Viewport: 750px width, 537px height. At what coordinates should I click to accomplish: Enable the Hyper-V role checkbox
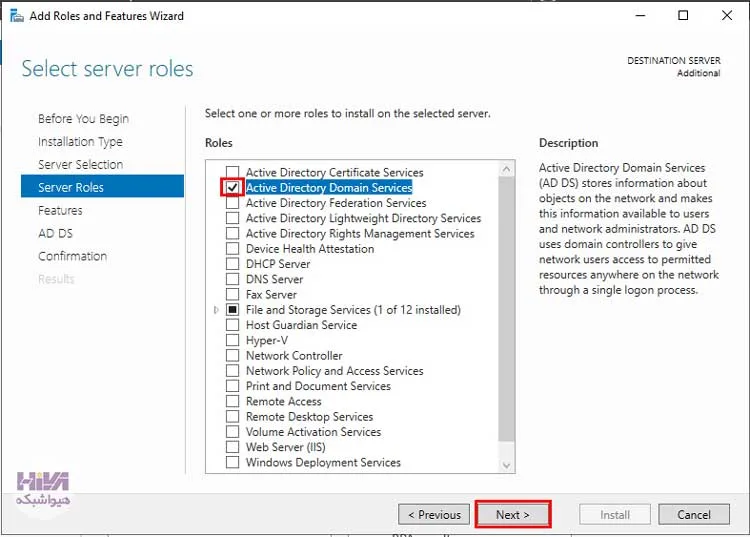[232, 340]
